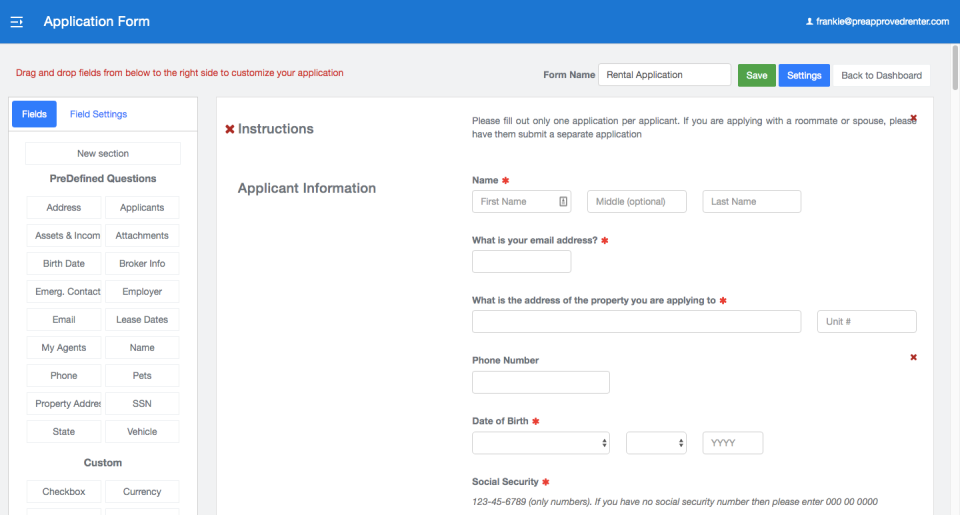Screen dimensions: 960x515
Task: Switch to the Field Settings tab
Action: coord(99,114)
